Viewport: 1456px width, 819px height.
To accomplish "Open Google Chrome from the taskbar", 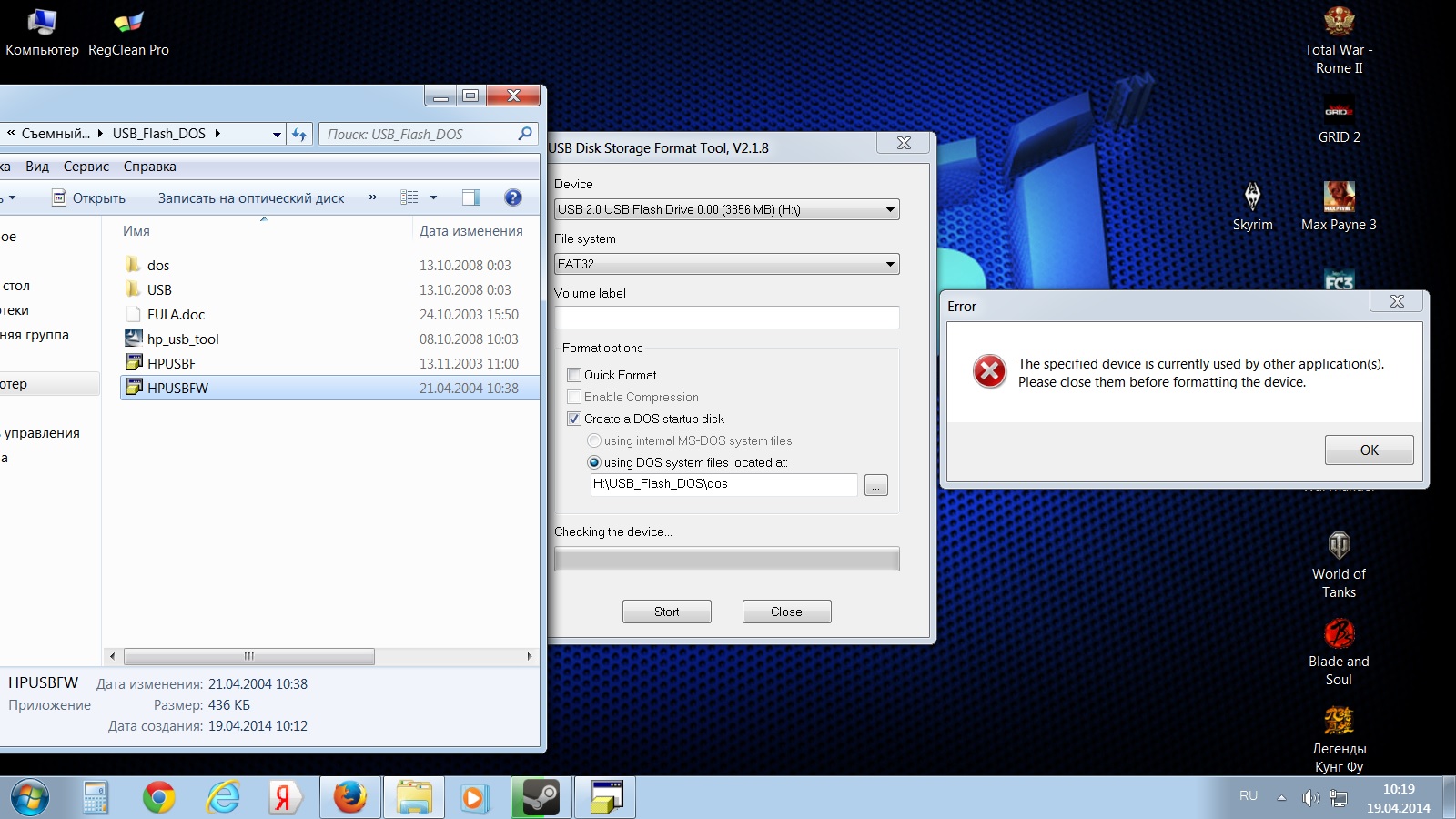I will click(x=158, y=798).
